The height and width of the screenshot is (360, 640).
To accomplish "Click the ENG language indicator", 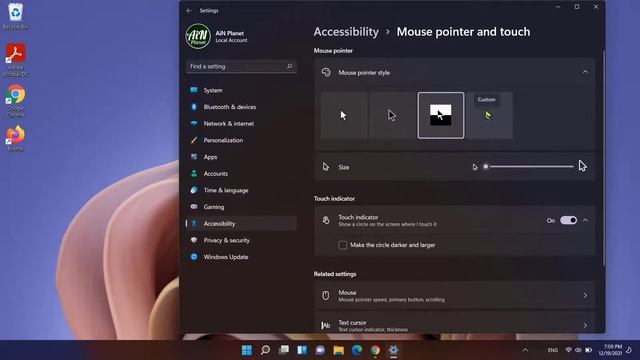I will (x=553, y=350).
